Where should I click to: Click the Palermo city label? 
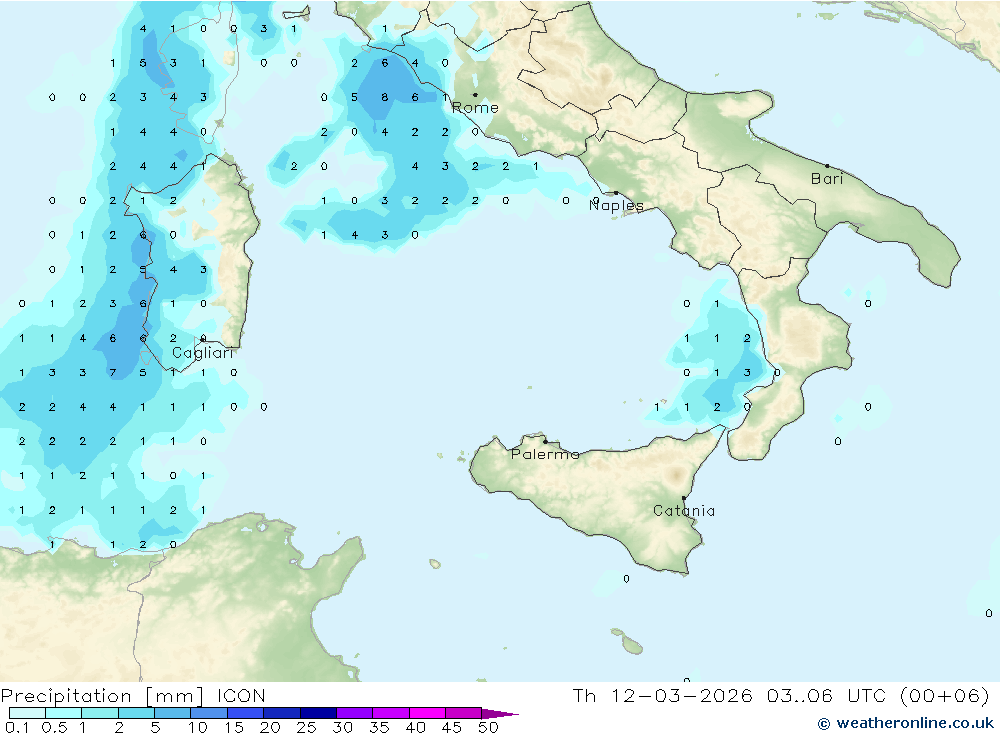tap(545, 454)
